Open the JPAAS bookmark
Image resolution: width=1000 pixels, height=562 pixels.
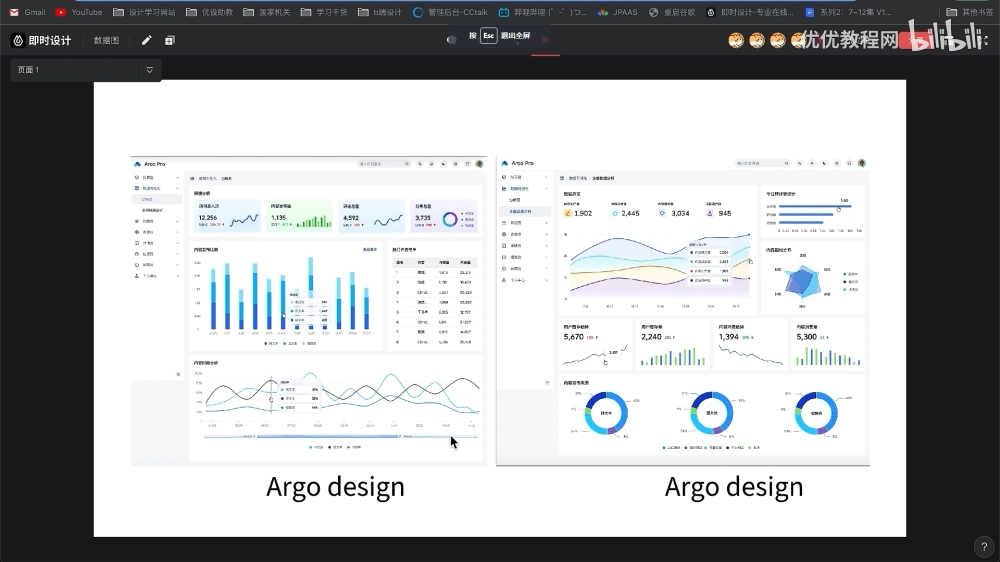(617, 12)
